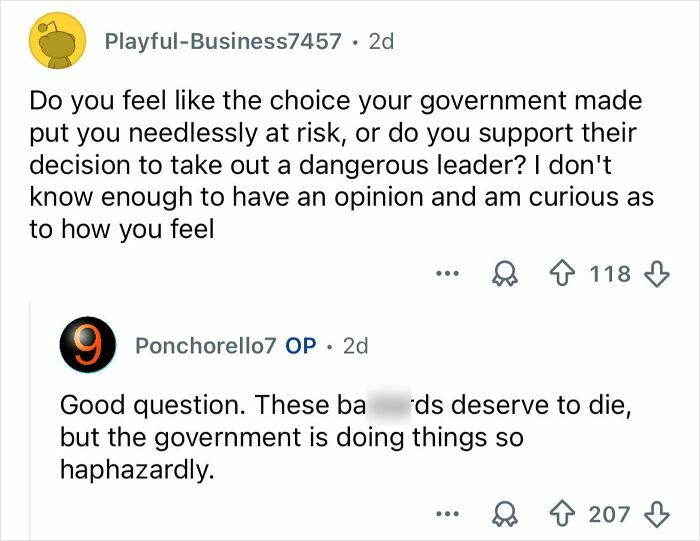Select Ponchorello7's "Good question" reply text

point(300,437)
